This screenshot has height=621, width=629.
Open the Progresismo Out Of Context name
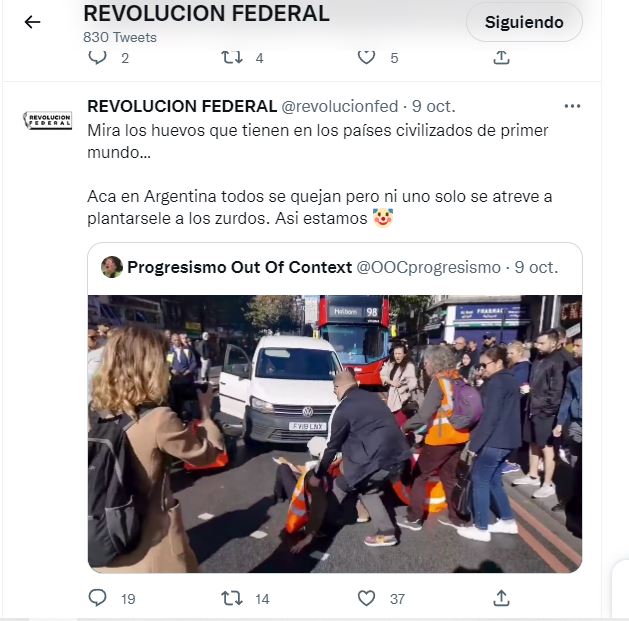[239, 268]
